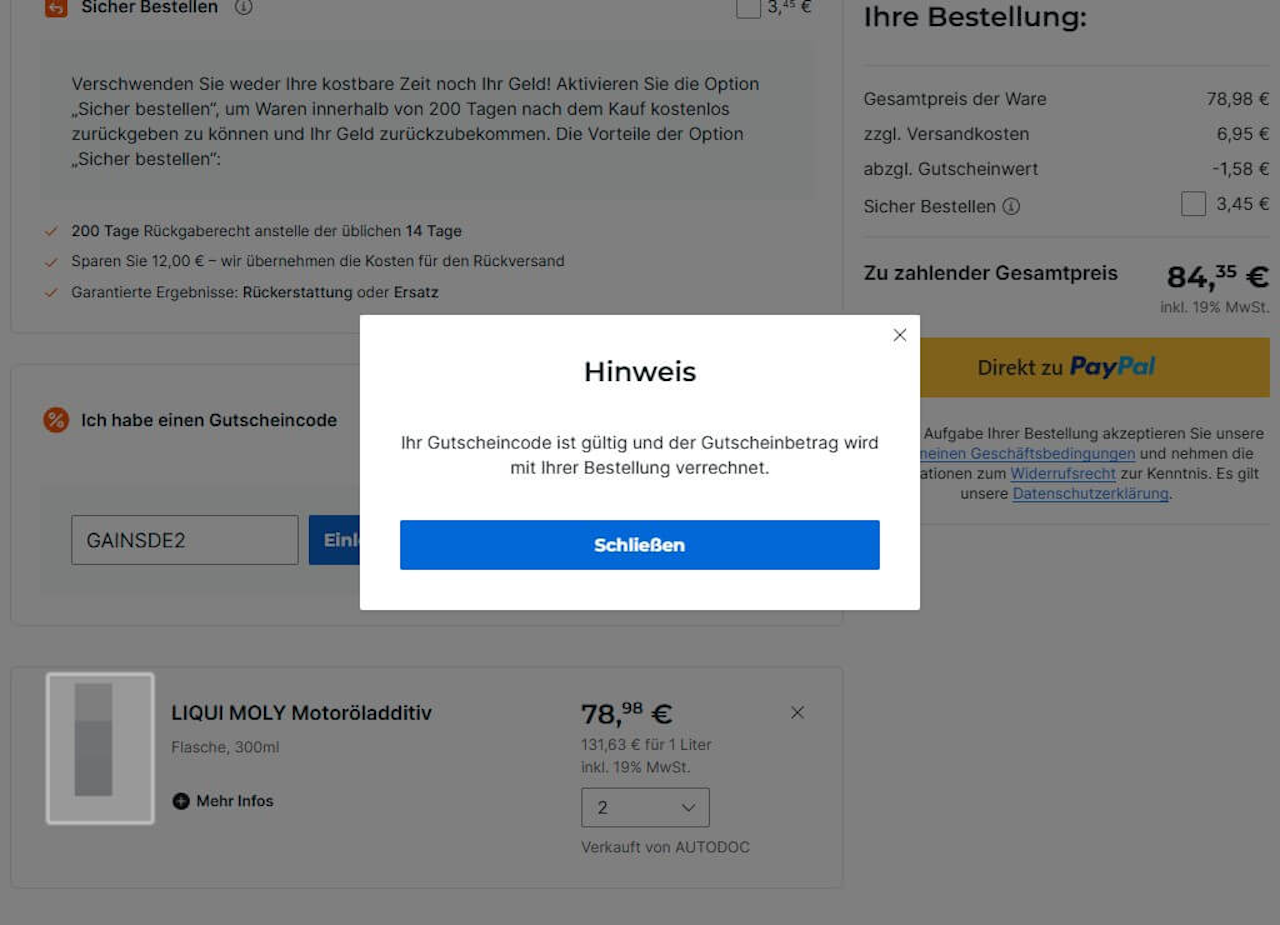Screen dimensions: 1280x925
Task: Click the checkmark beside Sparen Sie 12,00 €
Action: point(51,262)
